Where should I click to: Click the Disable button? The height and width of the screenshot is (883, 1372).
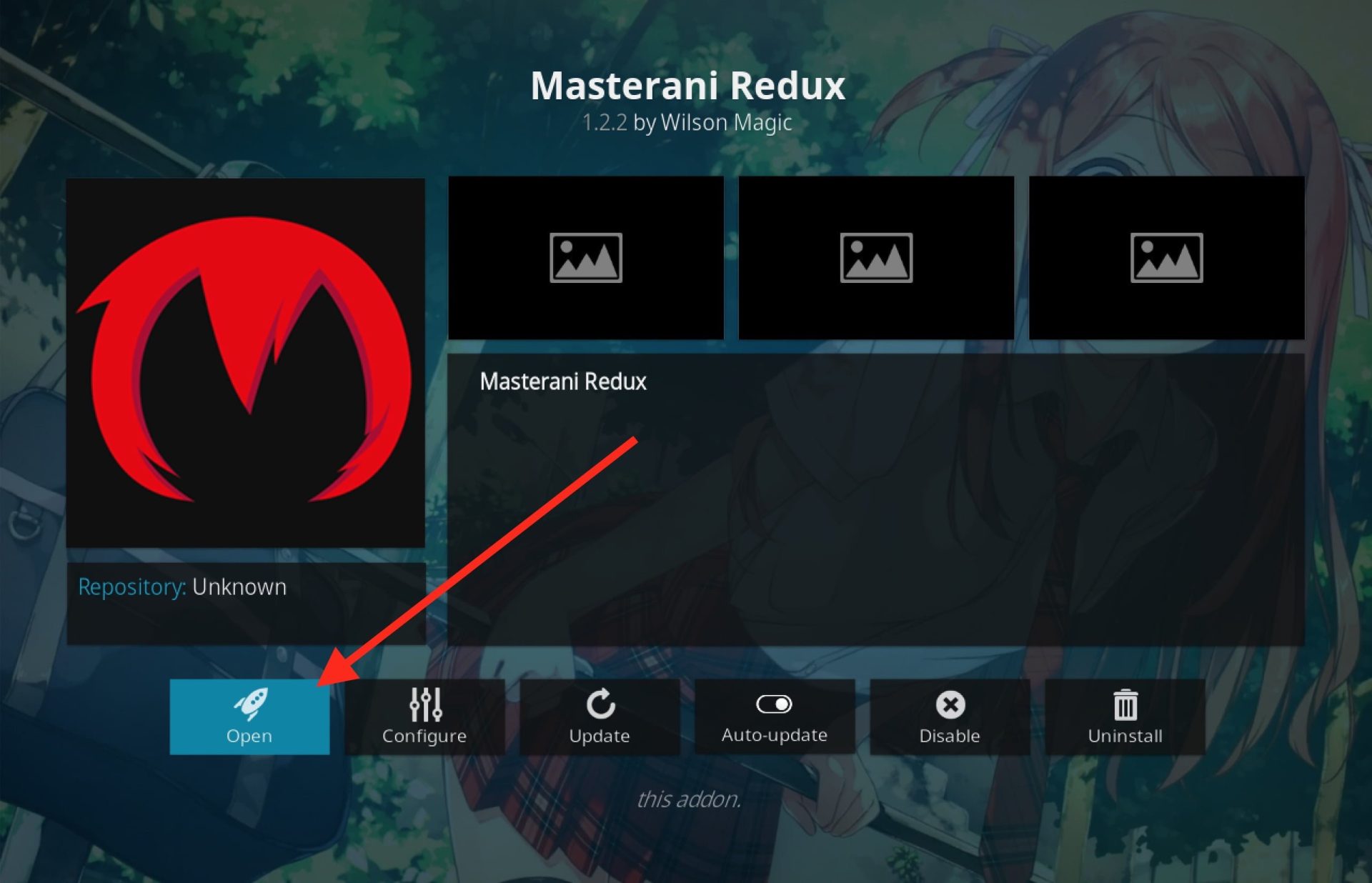[x=950, y=717]
